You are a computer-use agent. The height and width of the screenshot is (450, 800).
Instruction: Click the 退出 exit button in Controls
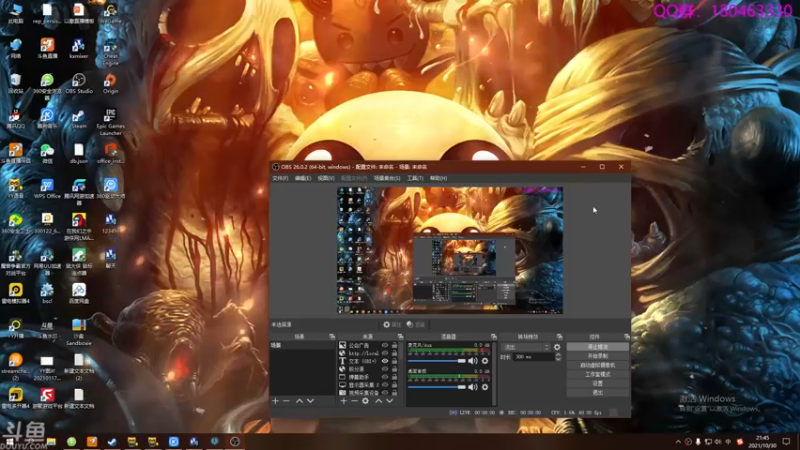coord(597,393)
